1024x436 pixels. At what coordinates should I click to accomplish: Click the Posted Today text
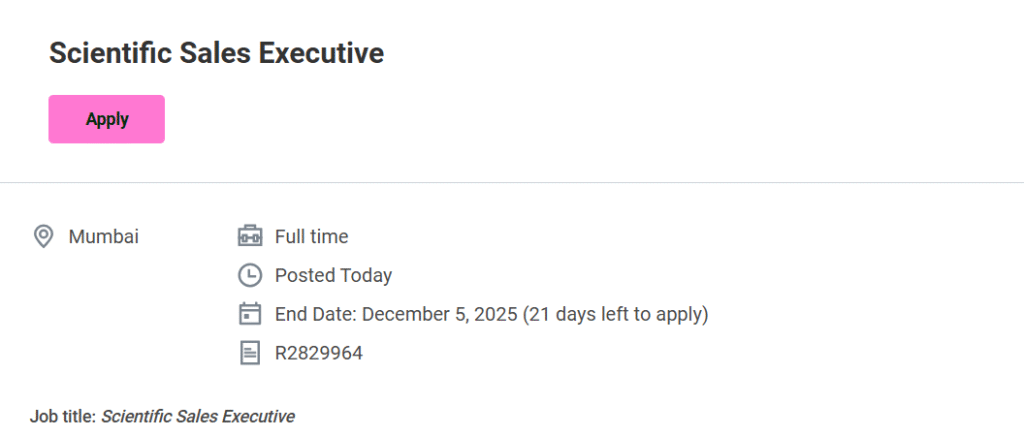333,275
